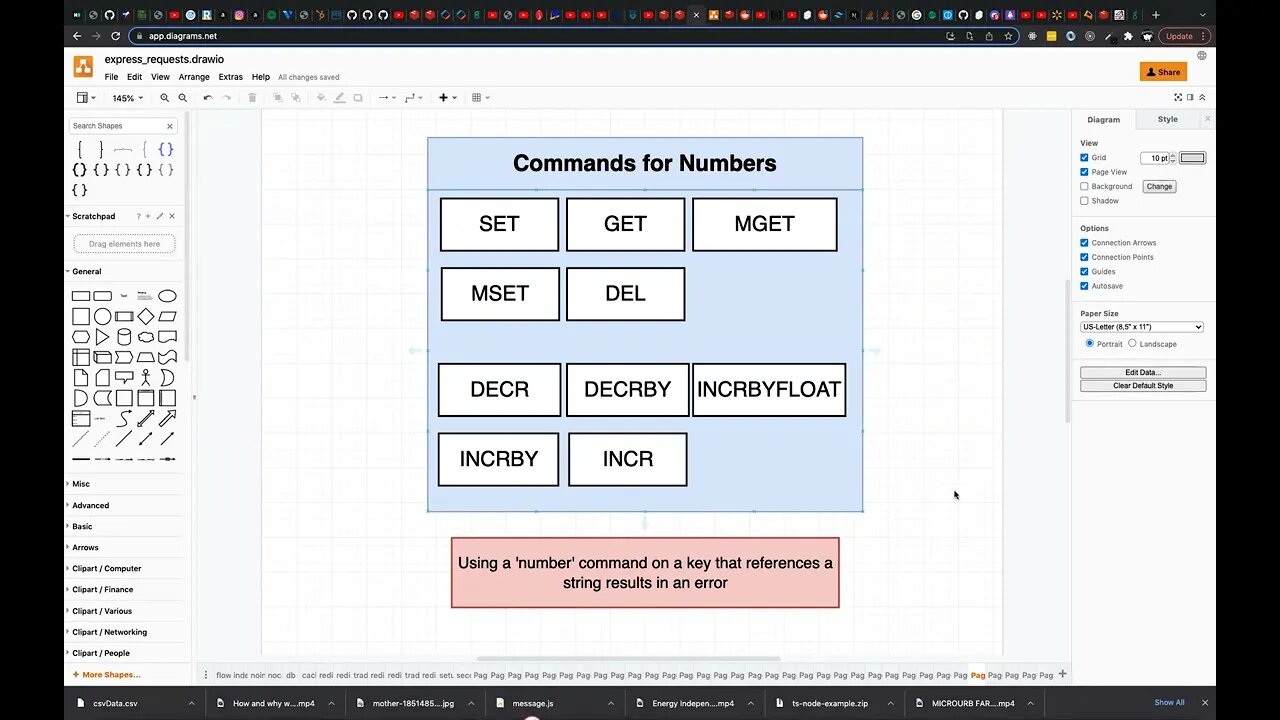Select the cloud shape in General
Viewport: 1280px width, 720px height.
(x=146, y=337)
